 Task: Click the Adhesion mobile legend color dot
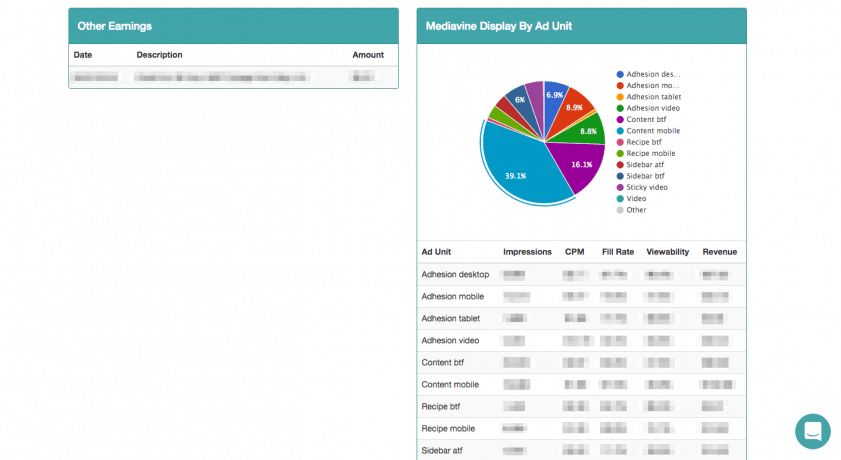620,86
